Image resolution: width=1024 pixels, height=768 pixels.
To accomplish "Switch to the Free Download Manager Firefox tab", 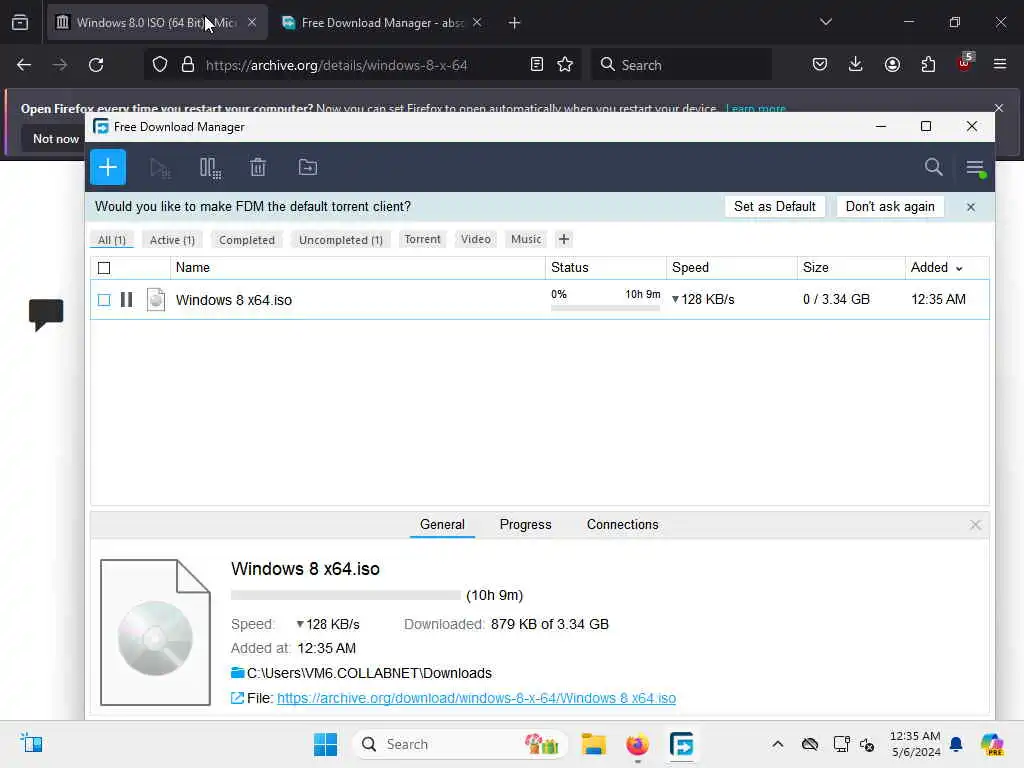I will click(383, 23).
